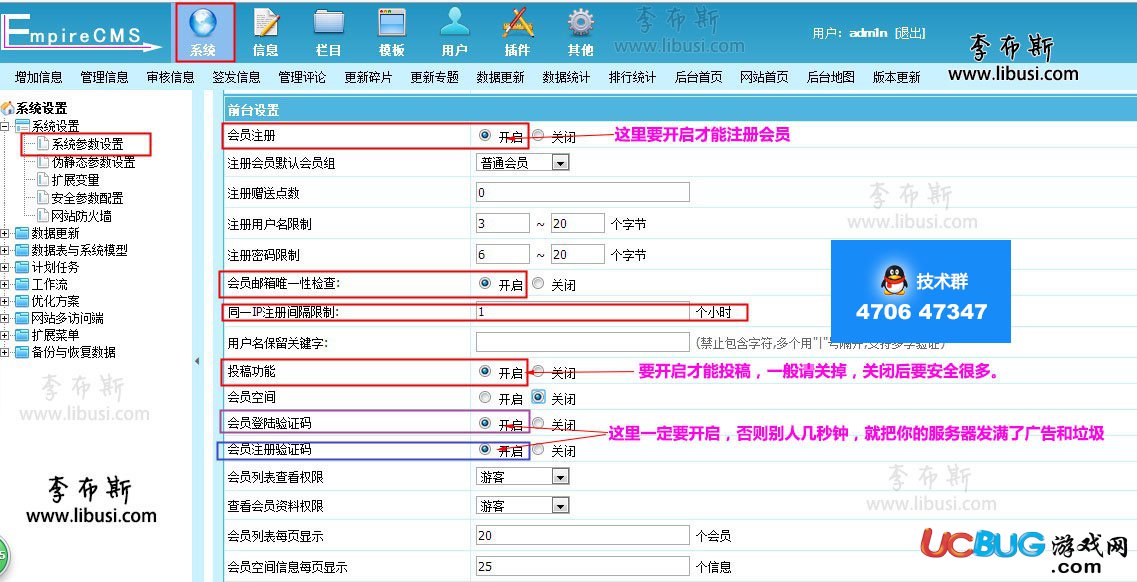1137x582 pixels.
Task: Click the 同一IP注册间隔限制 input field
Action: click(582, 312)
